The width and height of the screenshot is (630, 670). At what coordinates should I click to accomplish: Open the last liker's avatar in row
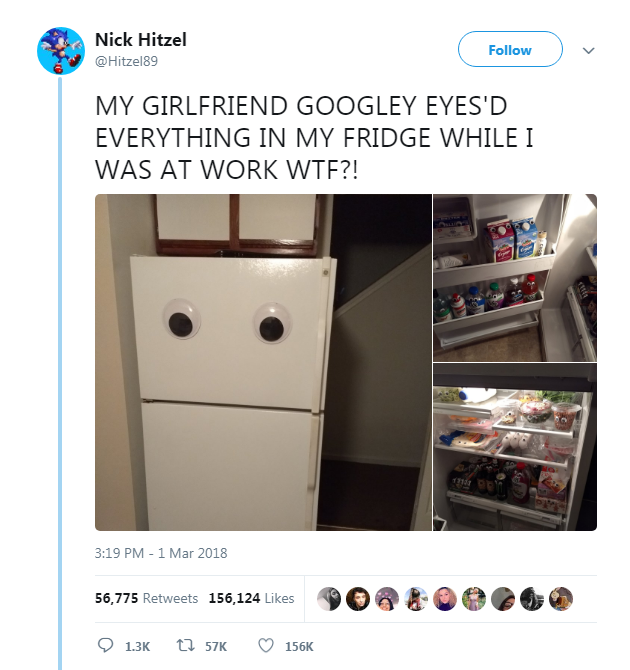coord(561,599)
